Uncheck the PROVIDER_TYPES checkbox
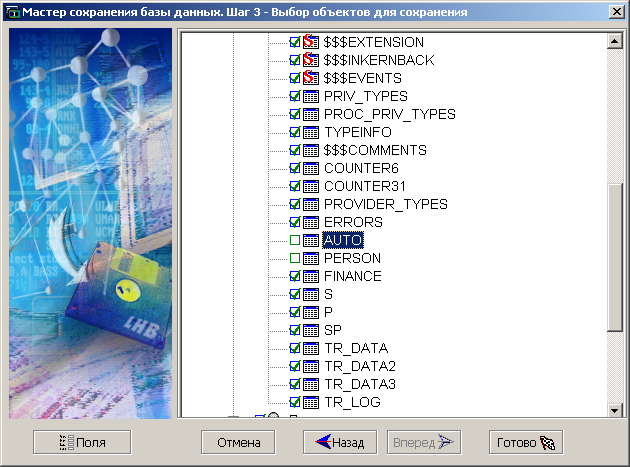This screenshot has width=630, height=467. (294, 204)
